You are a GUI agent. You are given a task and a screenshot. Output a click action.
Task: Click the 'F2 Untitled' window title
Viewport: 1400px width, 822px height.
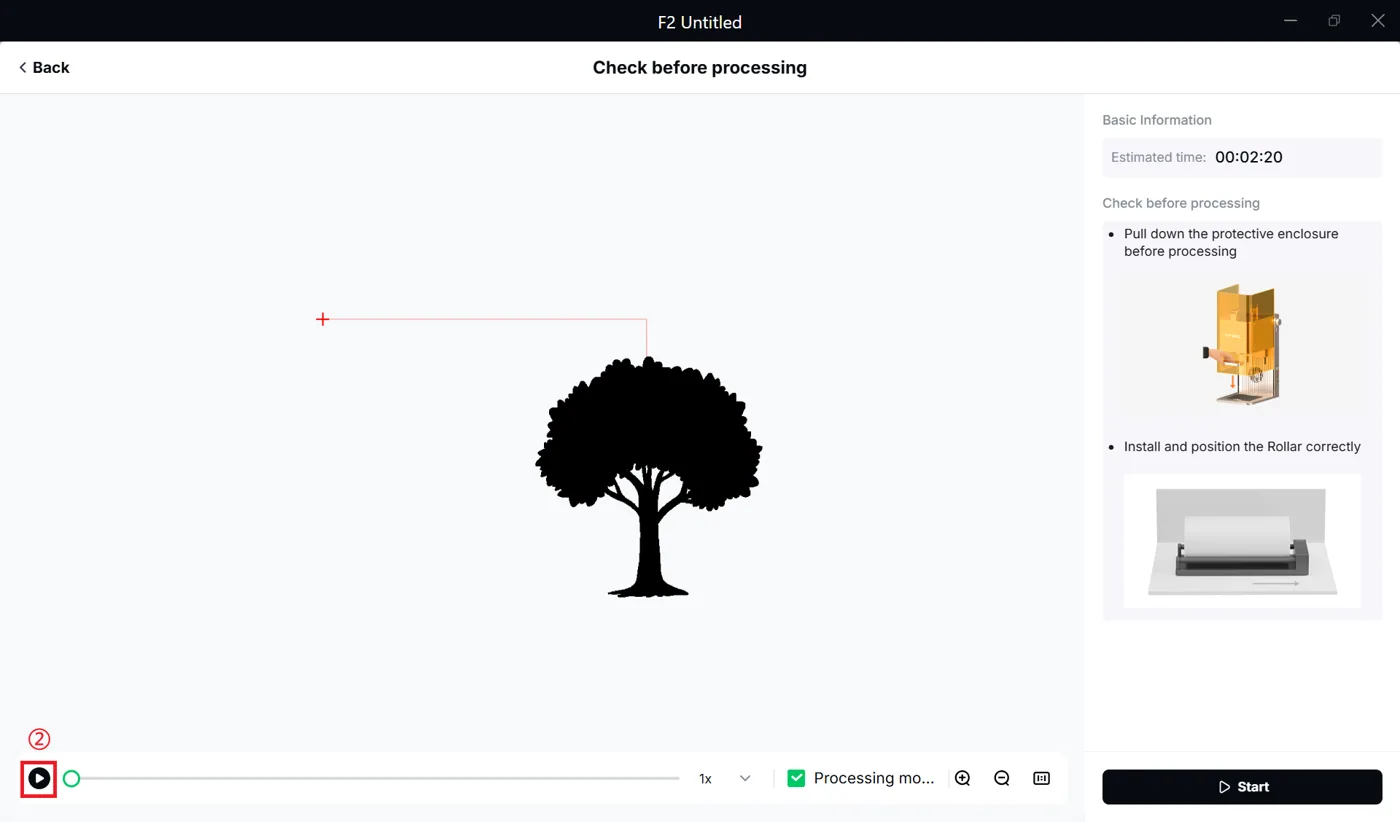[700, 22]
